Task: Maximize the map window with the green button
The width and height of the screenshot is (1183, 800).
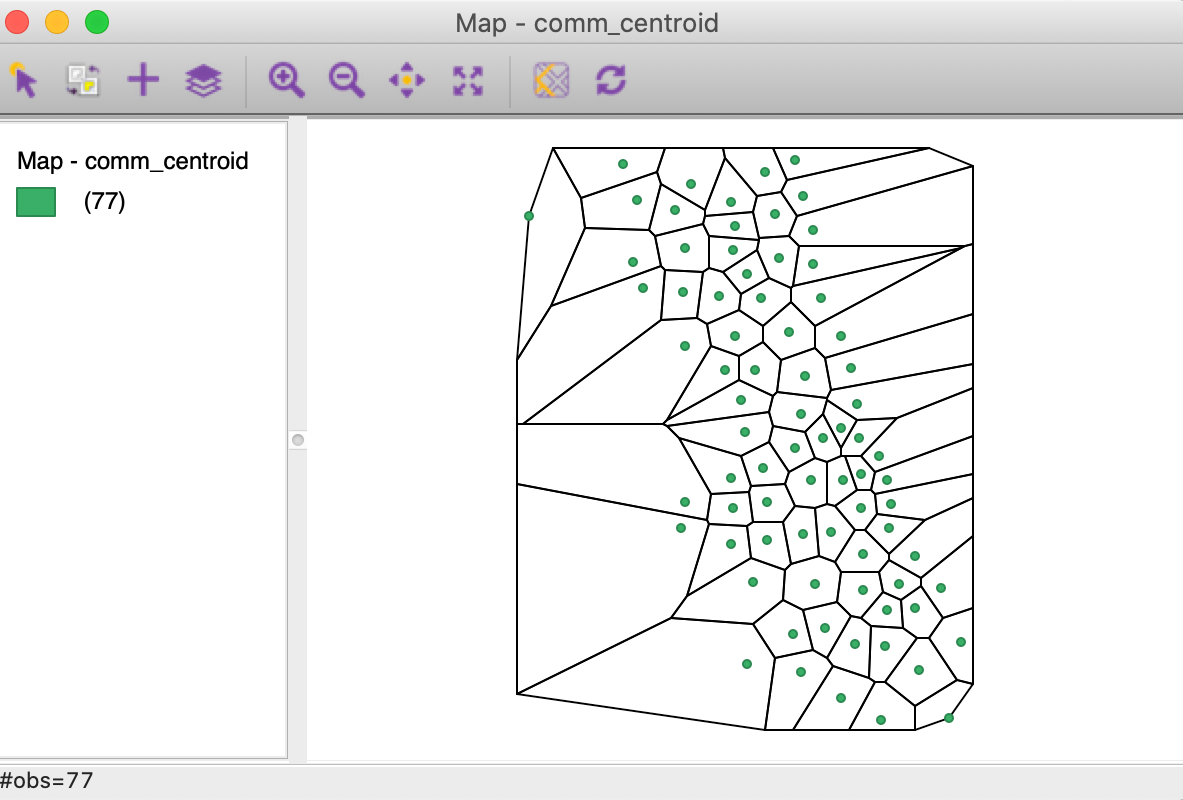Action: click(97, 22)
